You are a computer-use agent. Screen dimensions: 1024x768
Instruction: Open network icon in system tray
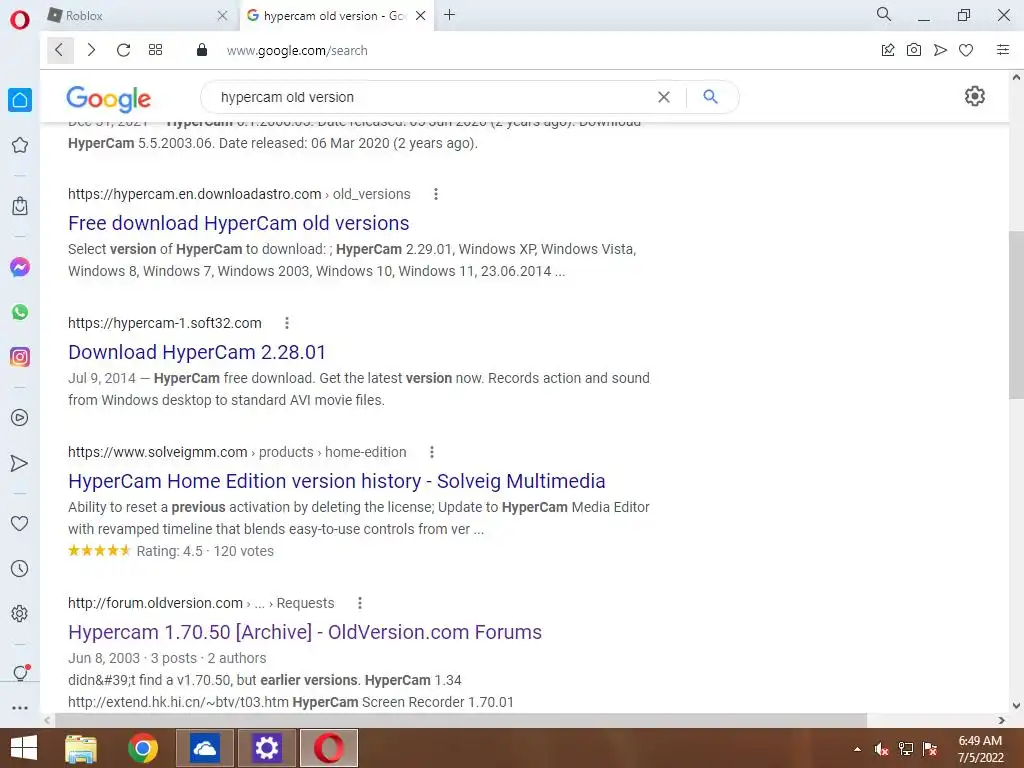[906, 749]
